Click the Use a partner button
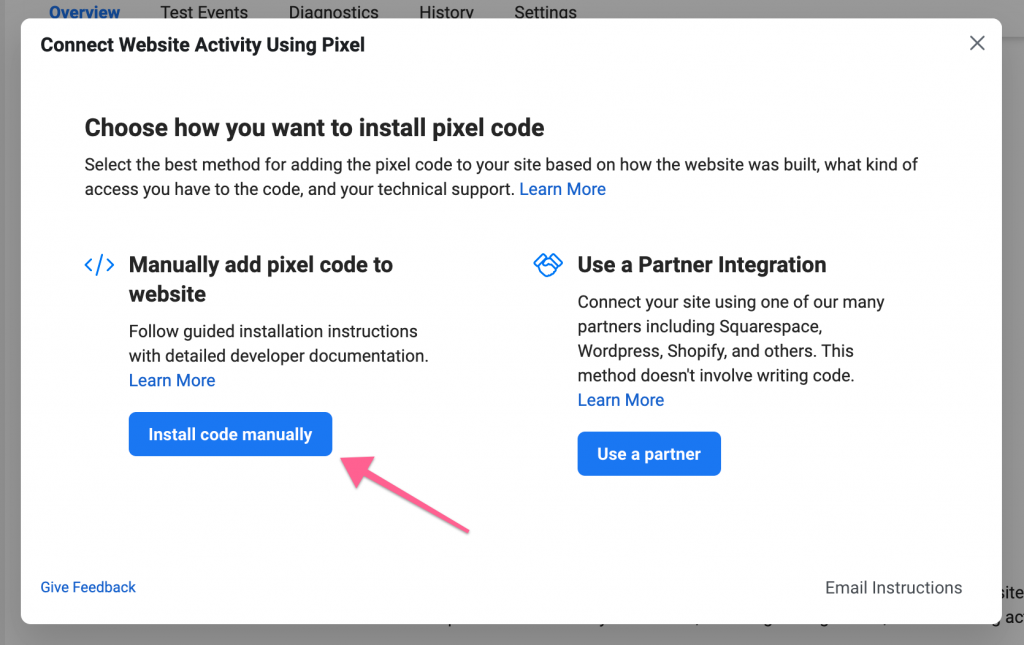The width and height of the screenshot is (1024, 645). click(x=649, y=454)
